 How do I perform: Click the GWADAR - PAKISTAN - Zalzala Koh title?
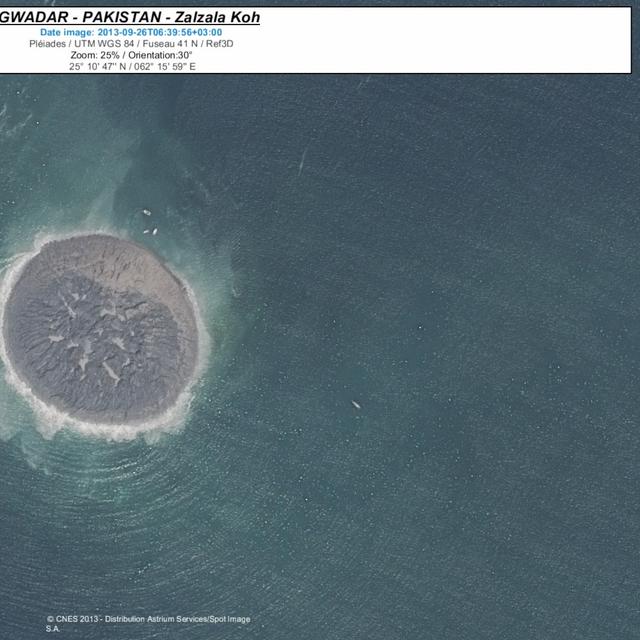point(130,17)
